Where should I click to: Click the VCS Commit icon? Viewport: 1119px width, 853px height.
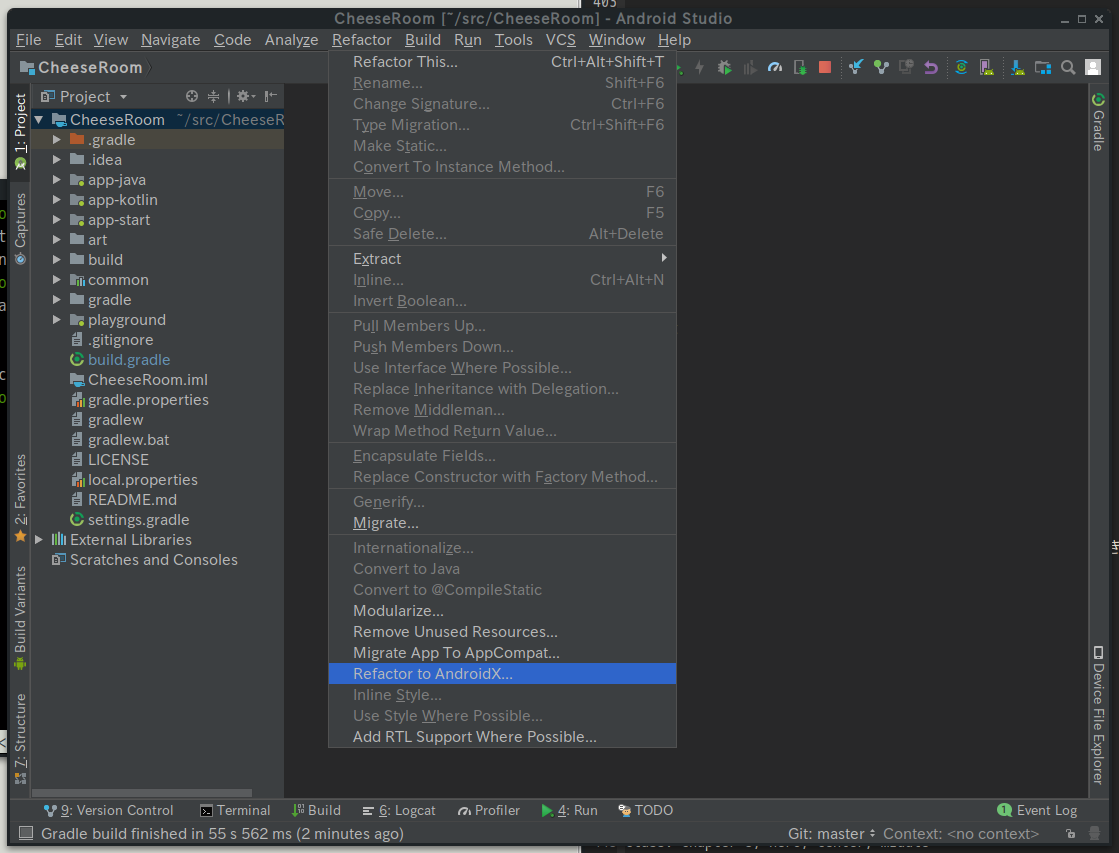point(881,67)
